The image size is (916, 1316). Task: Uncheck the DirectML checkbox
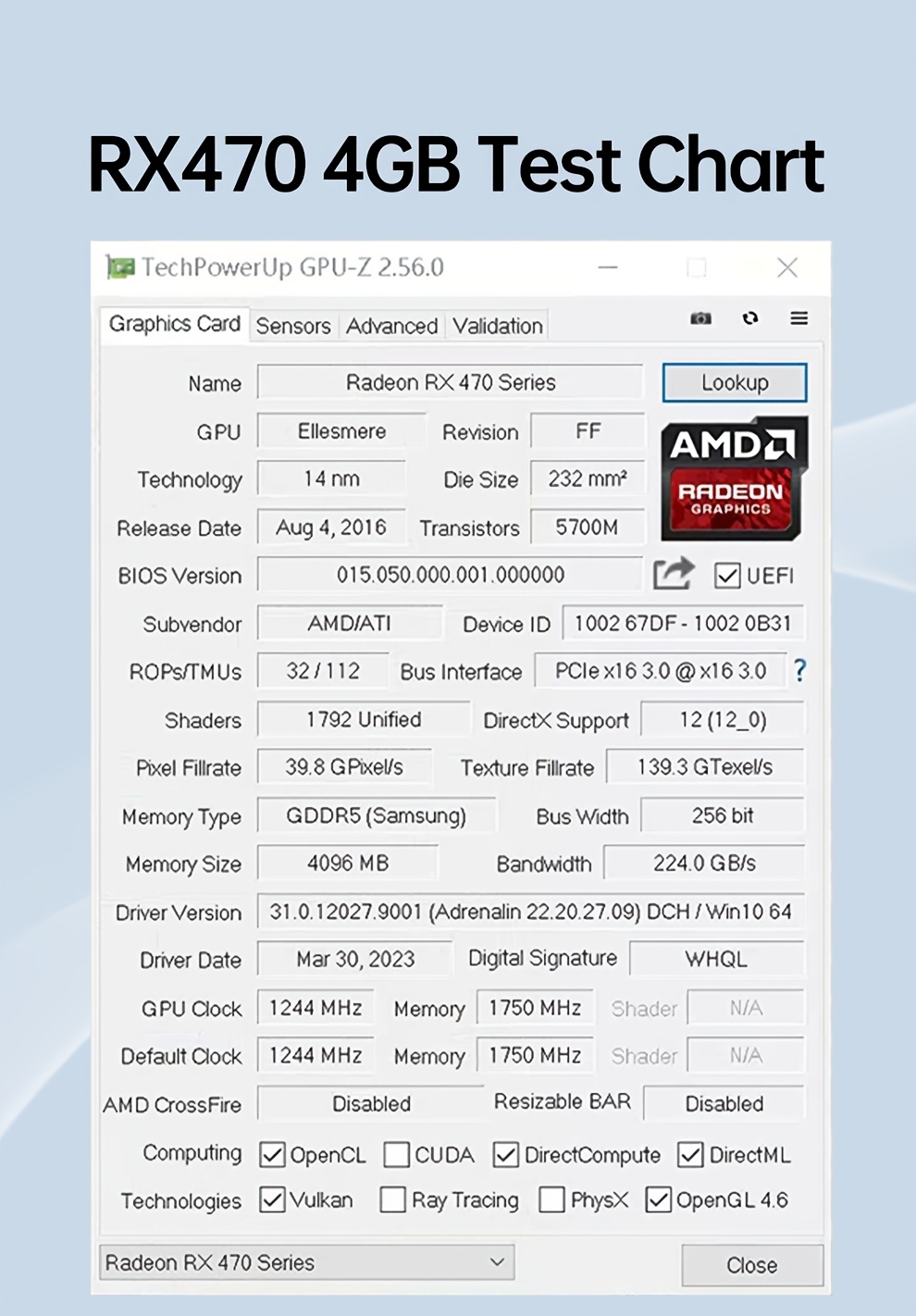point(691,1155)
